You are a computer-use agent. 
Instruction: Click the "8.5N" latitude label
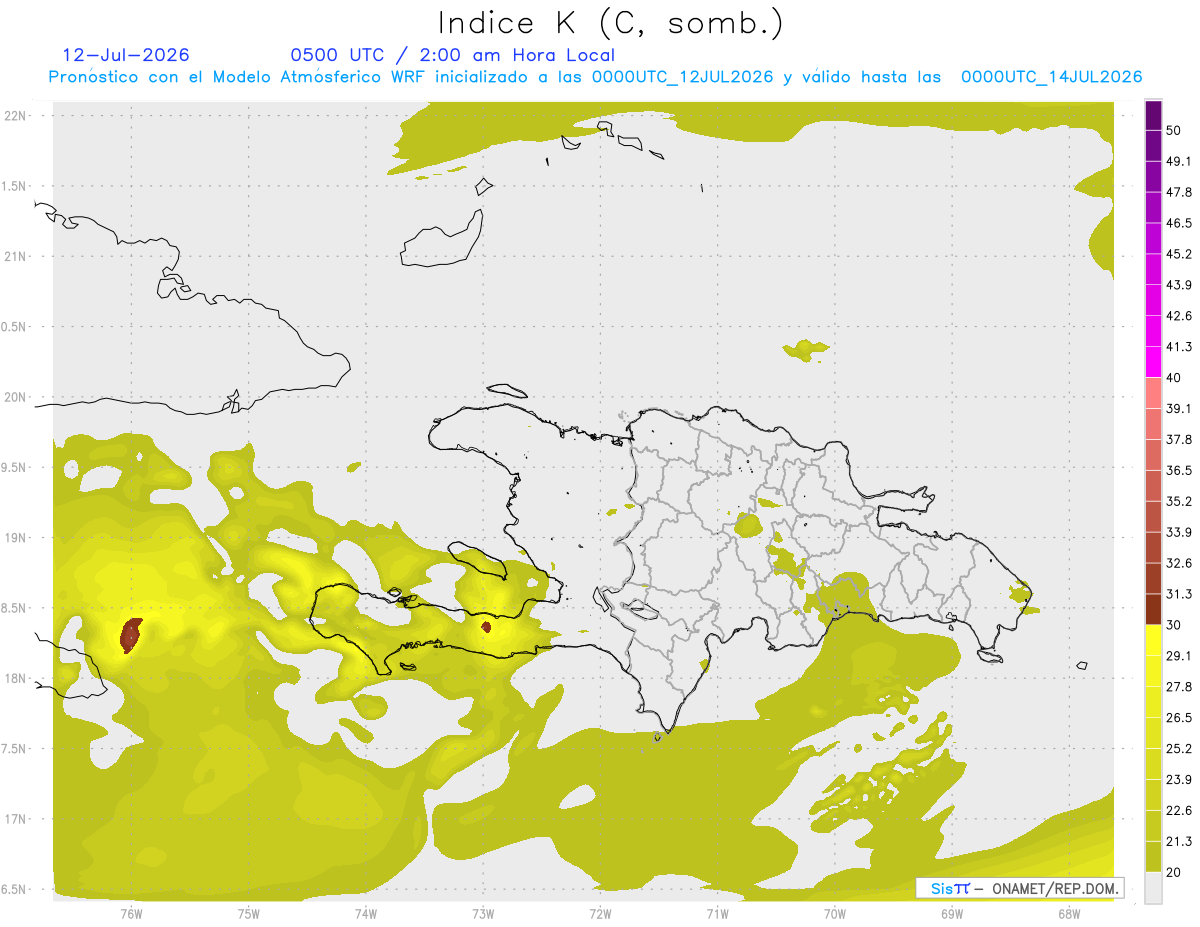(14, 608)
